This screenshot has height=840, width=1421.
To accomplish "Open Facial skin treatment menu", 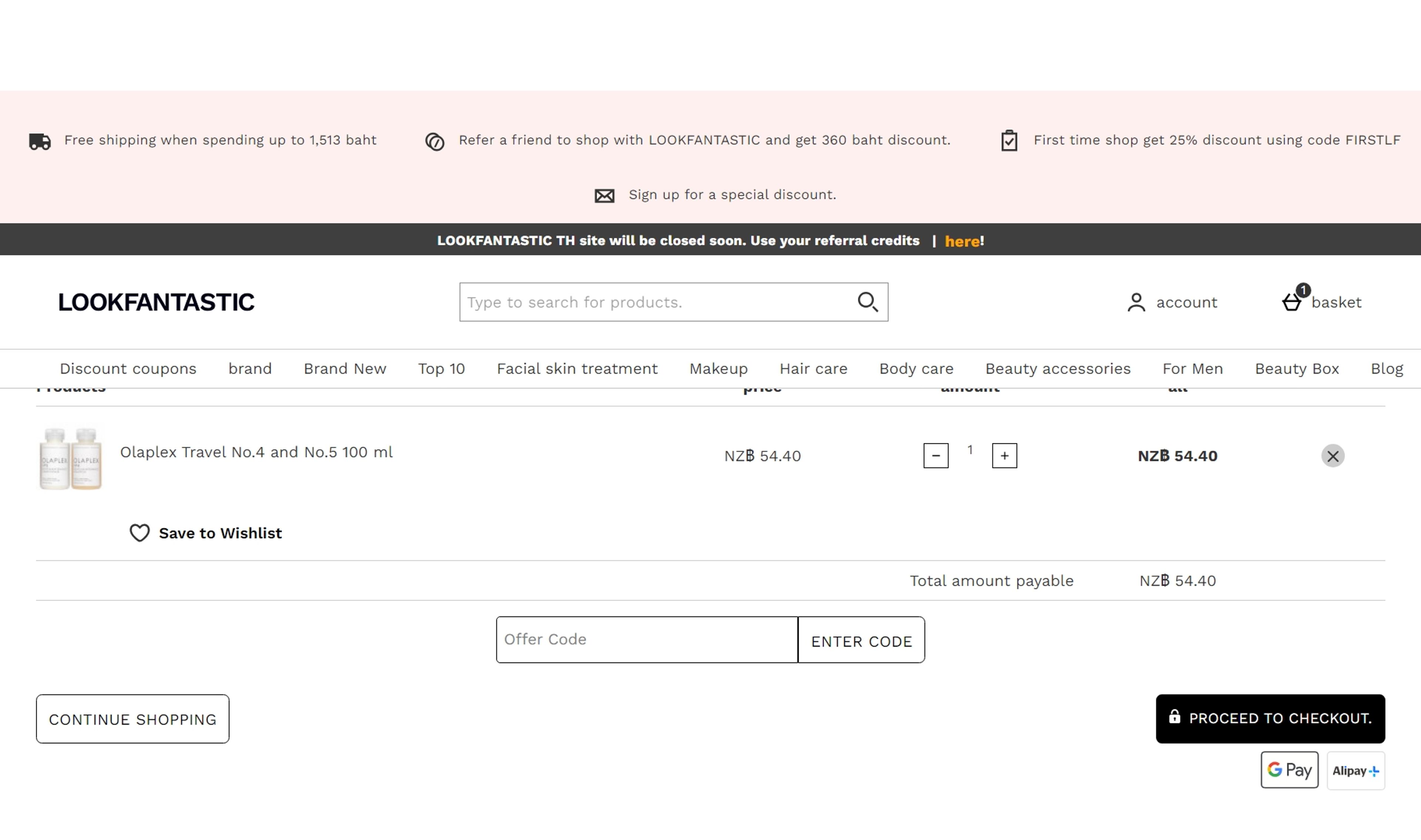I will click(x=577, y=369).
